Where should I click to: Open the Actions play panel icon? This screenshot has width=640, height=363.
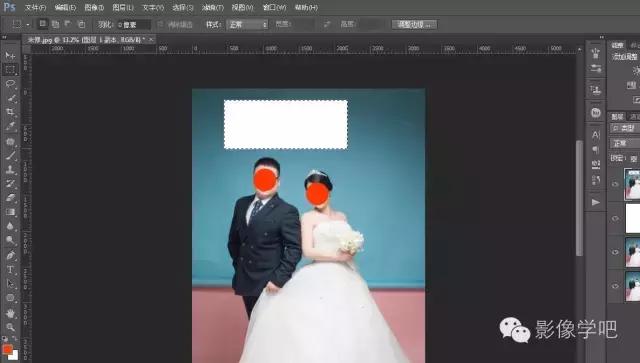coord(596,202)
